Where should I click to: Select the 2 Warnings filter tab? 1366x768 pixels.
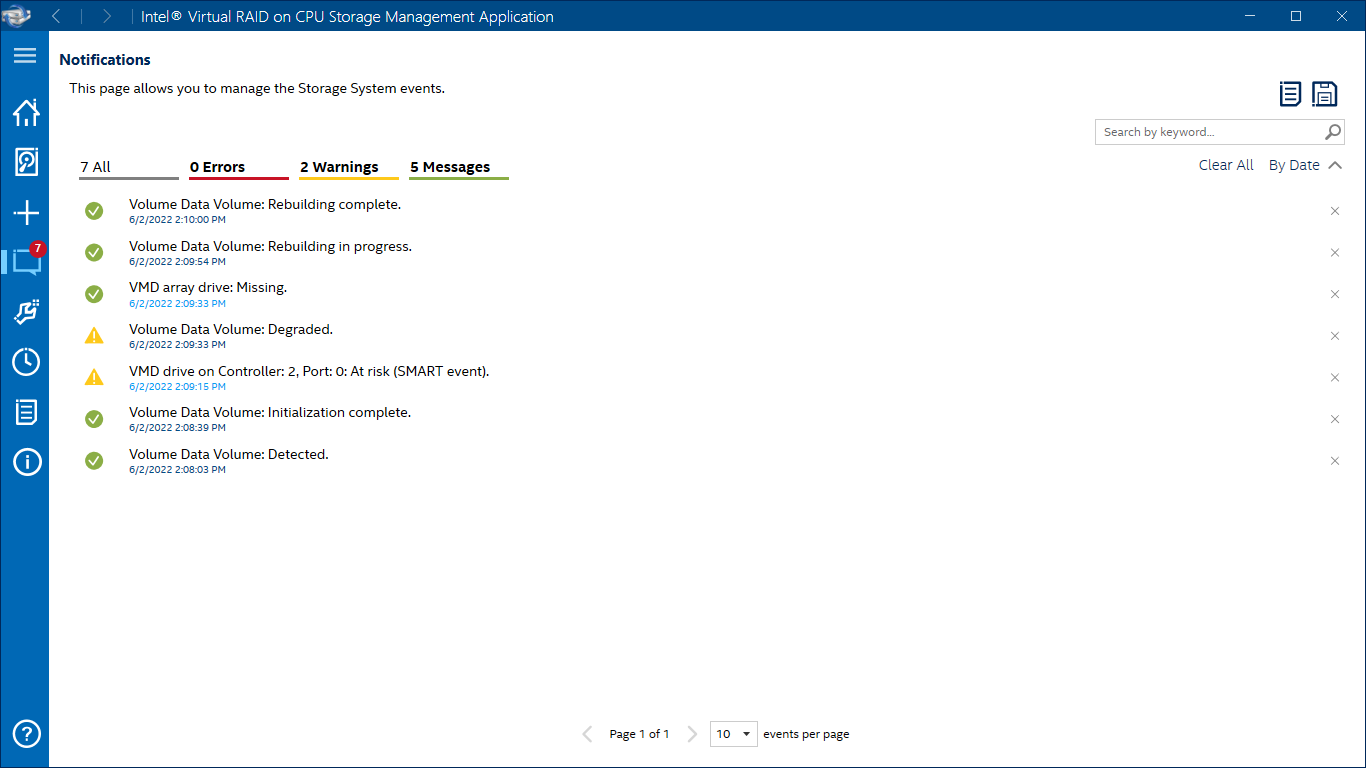(x=349, y=167)
